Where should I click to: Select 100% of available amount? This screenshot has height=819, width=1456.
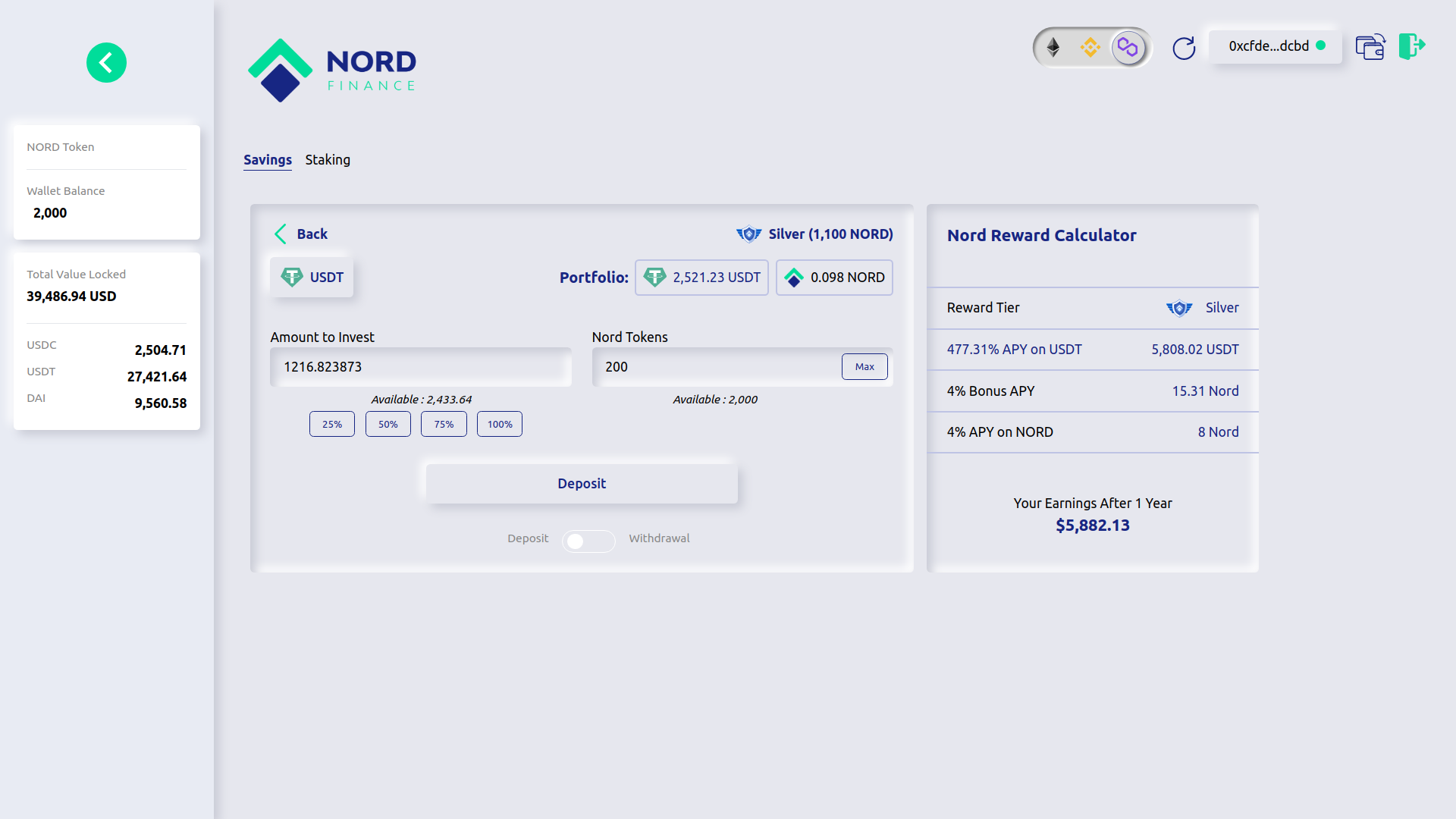coord(500,424)
